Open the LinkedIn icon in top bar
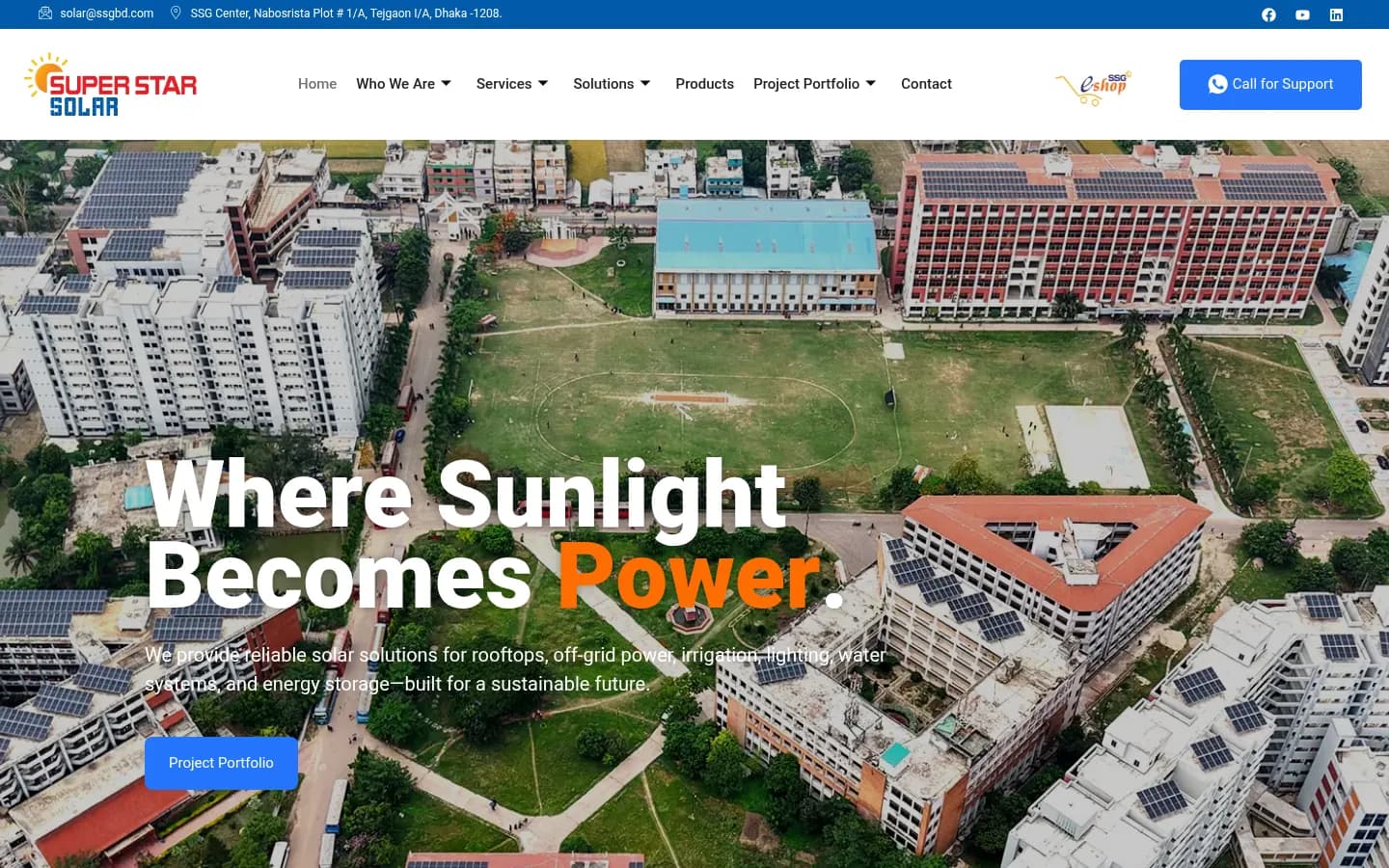The width and height of the screenshot is (1389, 868). pyautogui.click(x=1336, y=14)
